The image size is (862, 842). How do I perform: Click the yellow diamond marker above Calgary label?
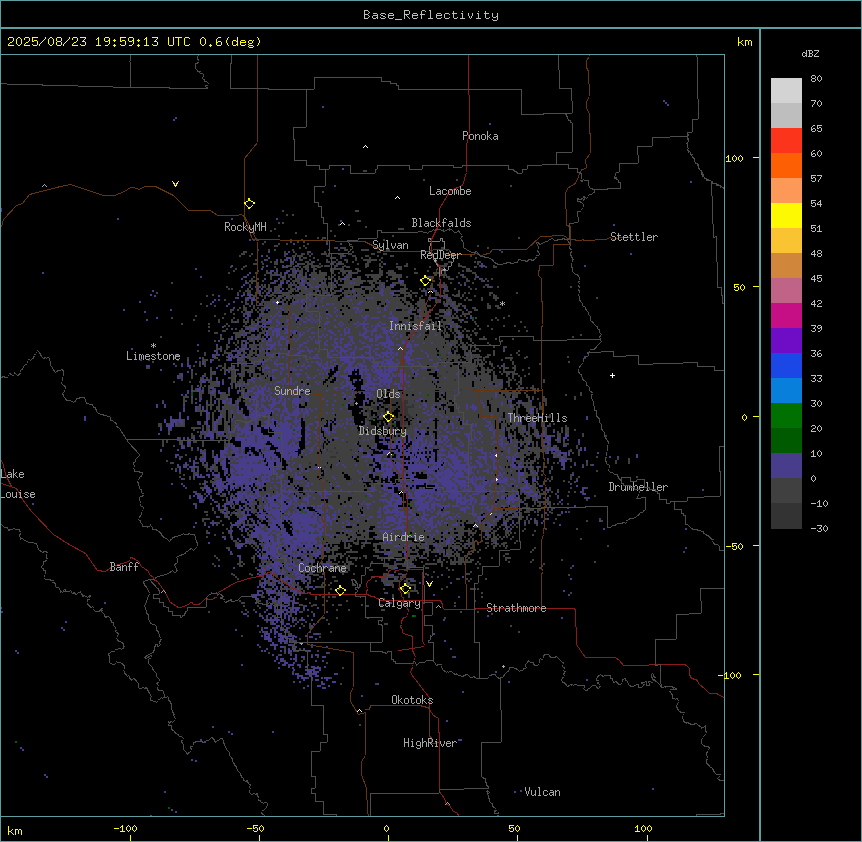(405, 589)
